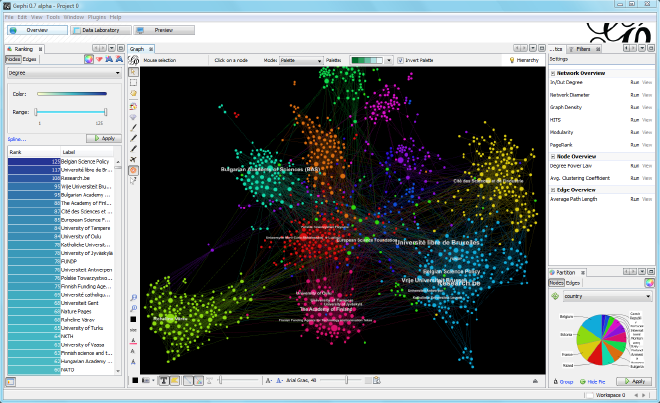Click the upper zoom magnifier icon on left toolbar

click(133, 298)
